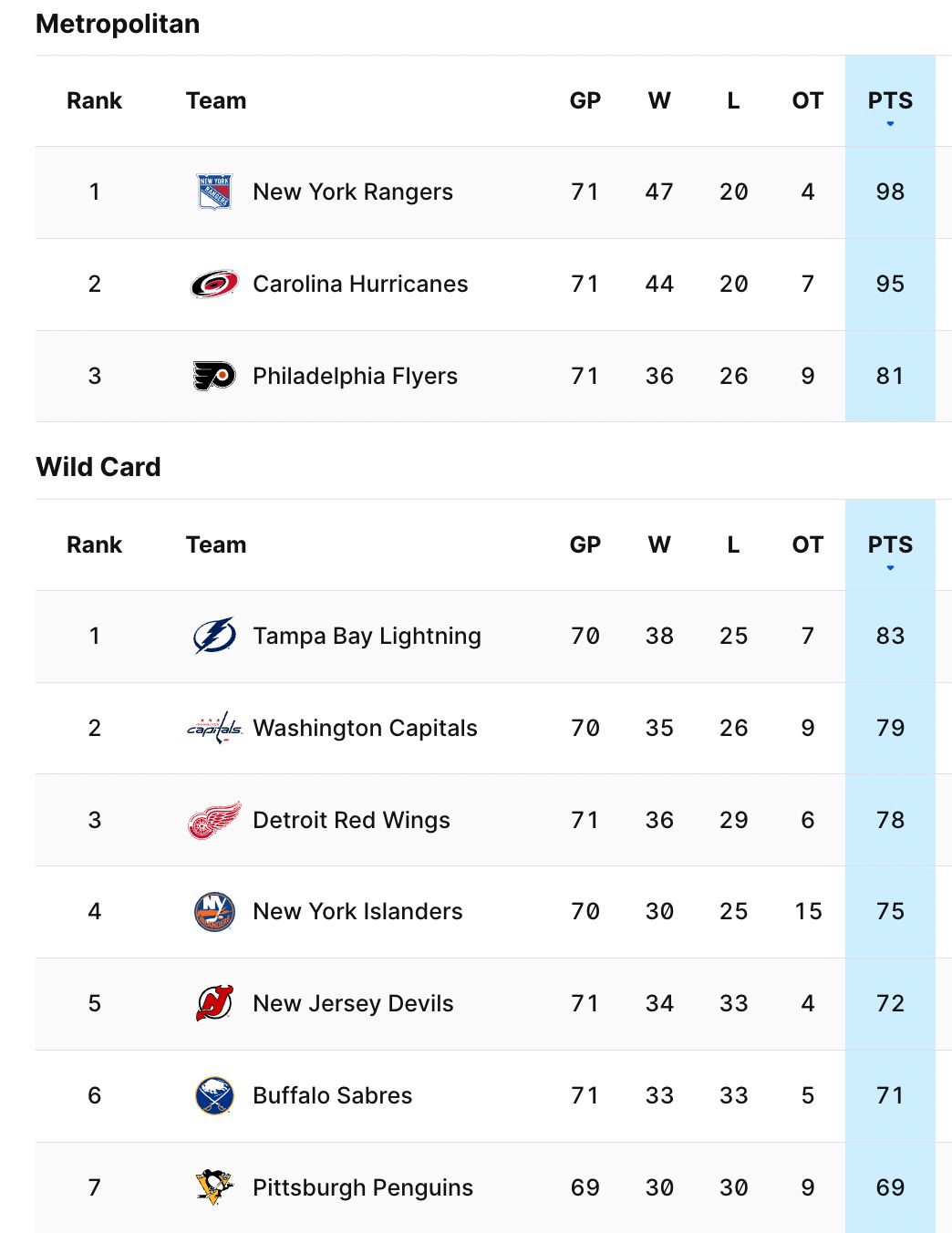Click the New Jersey Devils logo
Screen dimensions: 952x1233
coord(213,1003)
